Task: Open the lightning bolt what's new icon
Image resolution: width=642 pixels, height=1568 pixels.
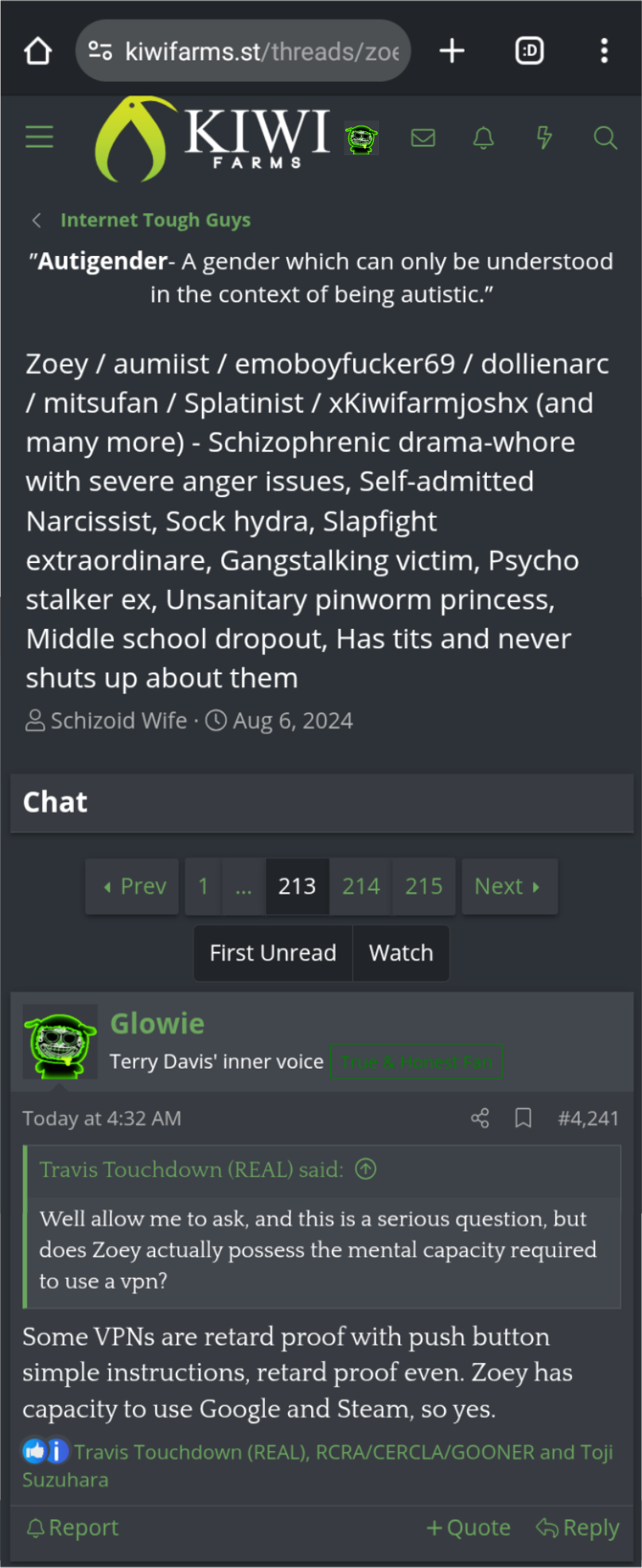Action: (544, 138)
